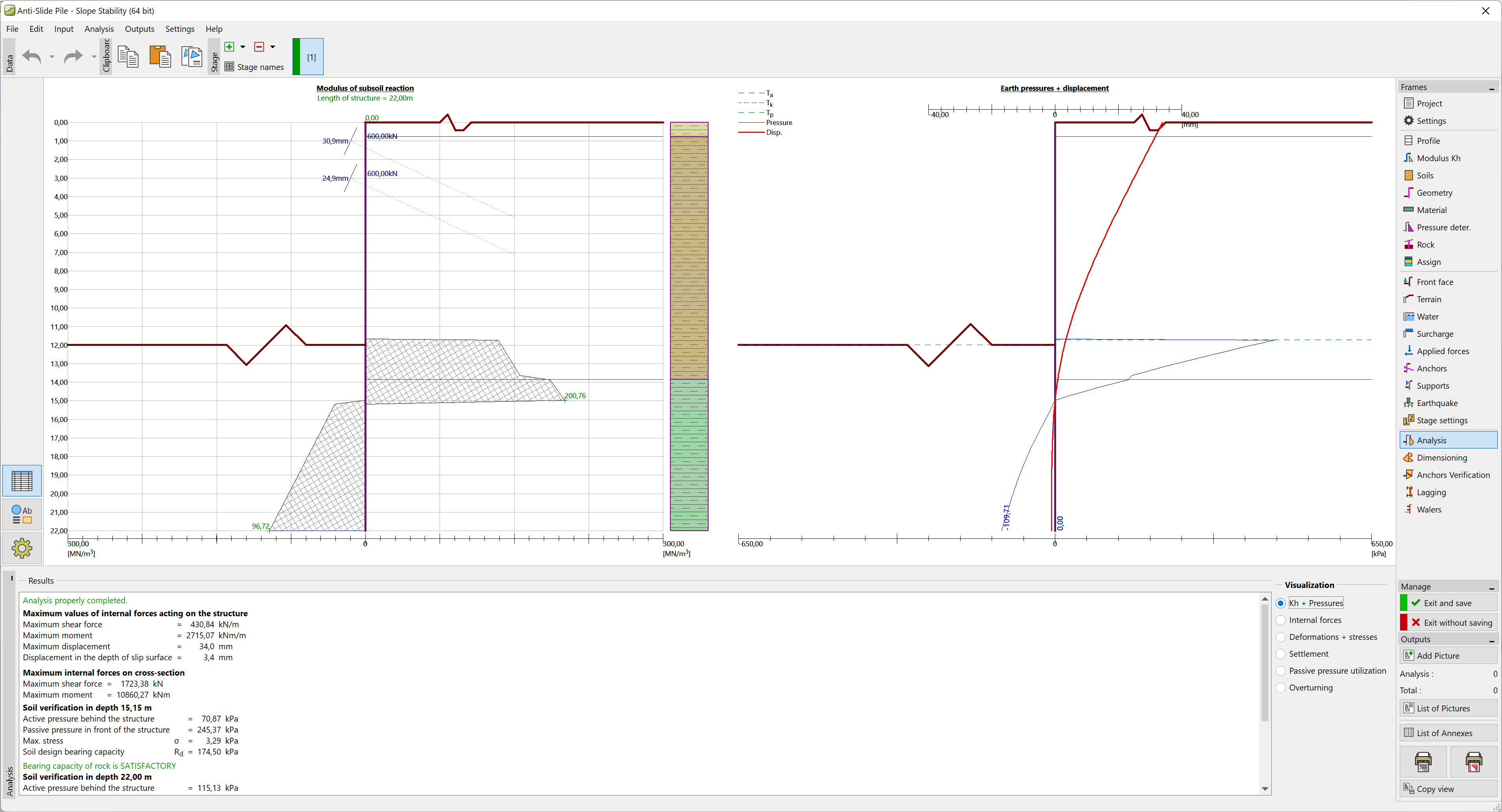Screen dimensions: 1502x812
Task: Click the paste data clipboard icon
Action: click(160, 57)
